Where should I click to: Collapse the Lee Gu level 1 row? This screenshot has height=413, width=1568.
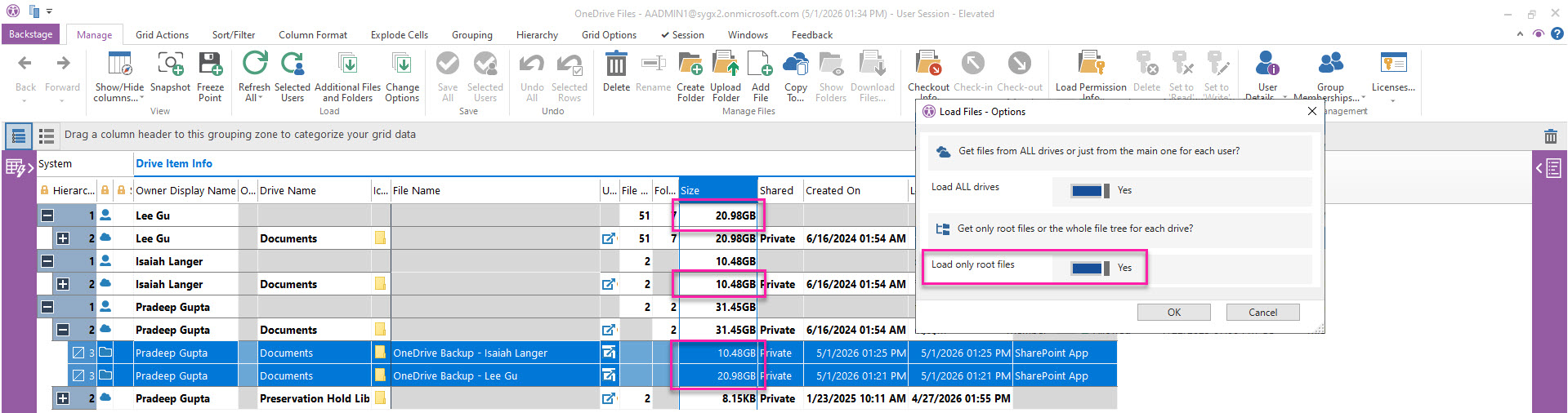click(x=47, y=215)
